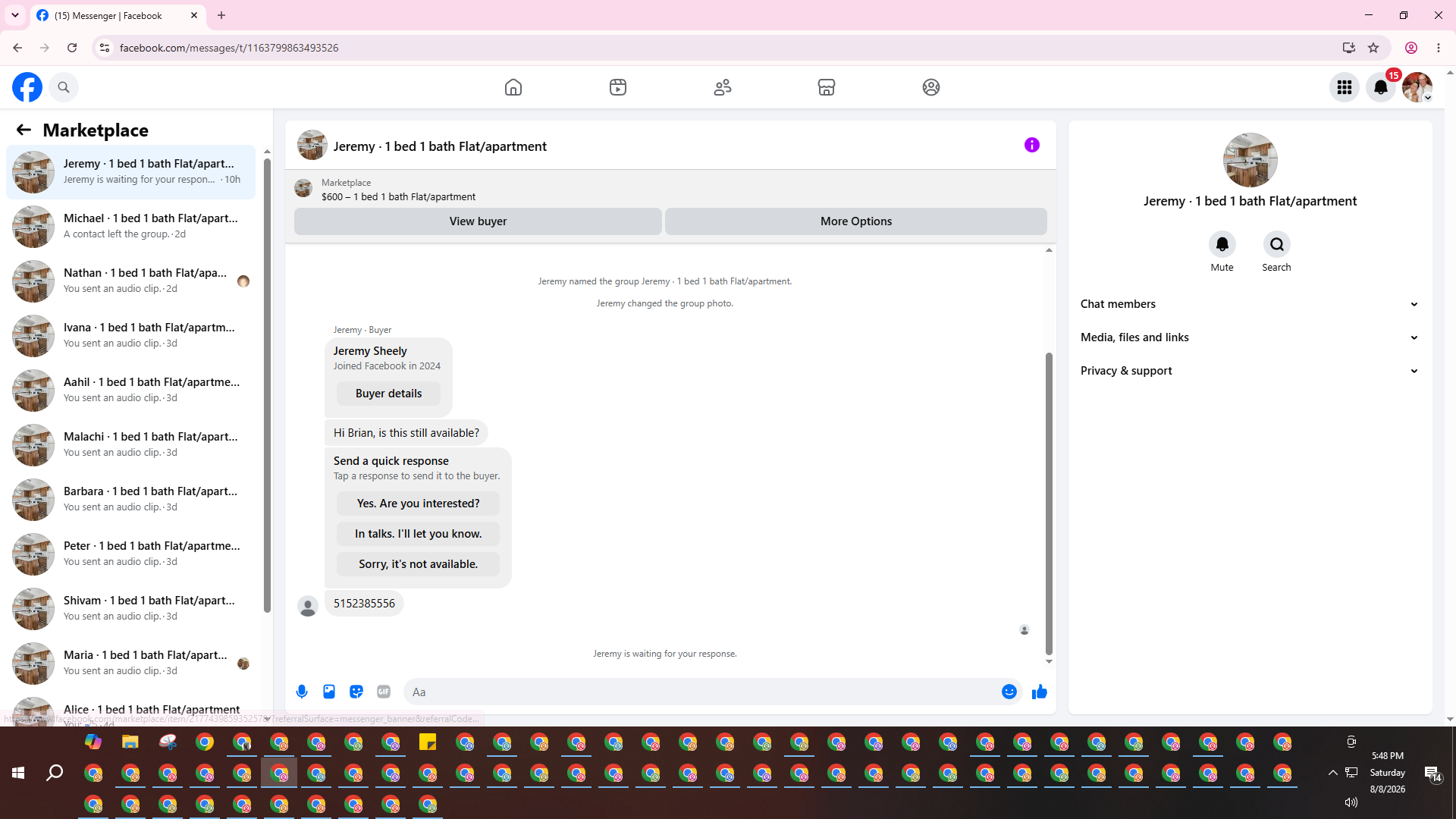The height and width of the screenshot is (819, 1456).
Task: Expand Media, files and links section
Action: [x=1250, y=337]
